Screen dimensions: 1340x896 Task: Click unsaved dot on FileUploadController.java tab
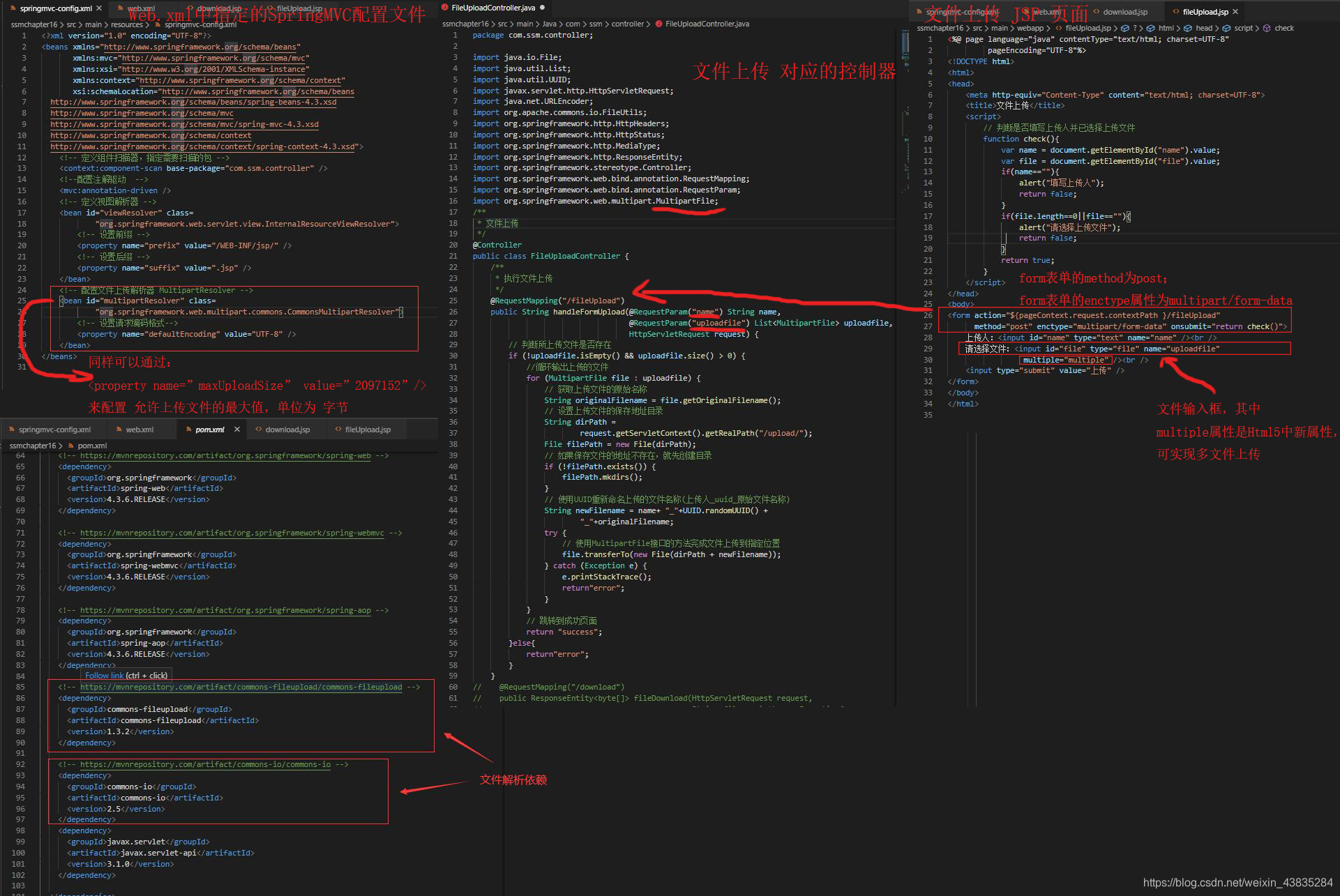(x=542, y=8)
